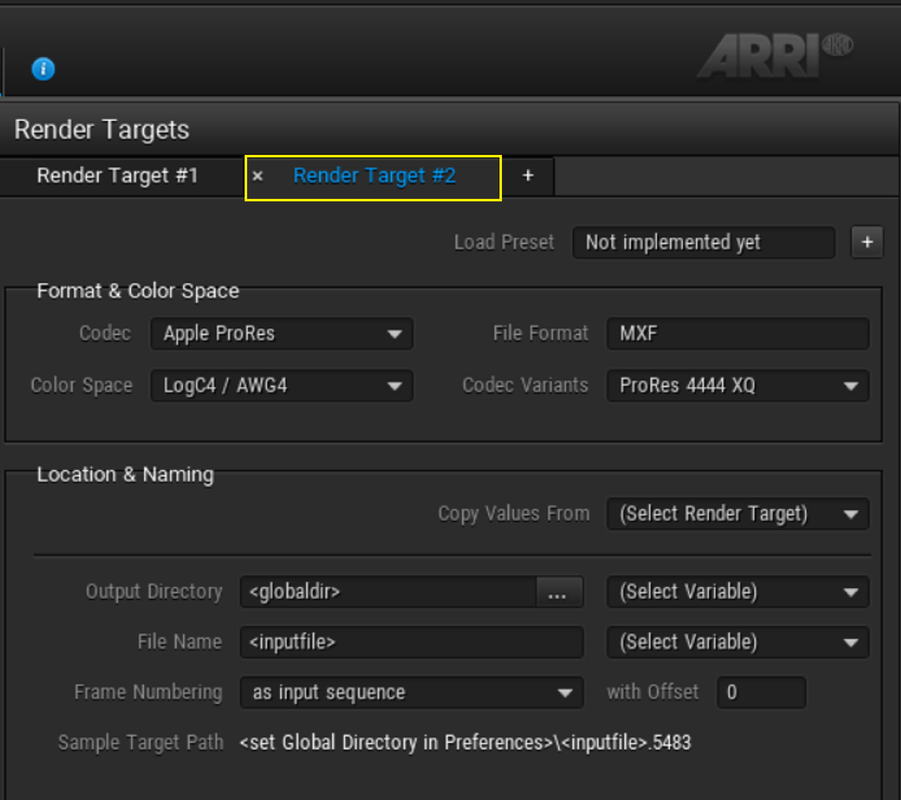
Task: Open the Color Space dropdown
Action: click(282, 386)
